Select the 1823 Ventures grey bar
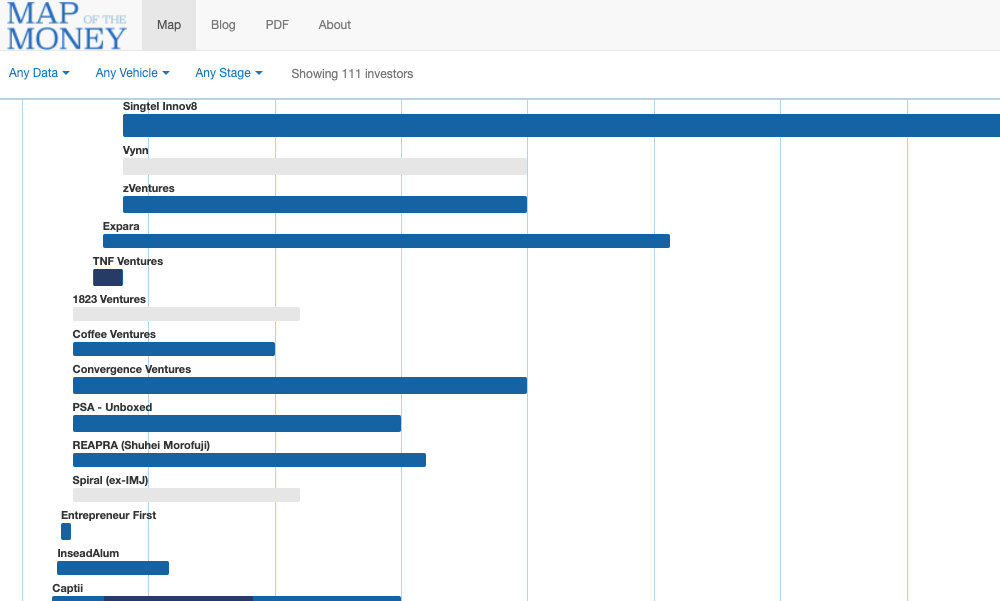 click(186, 314)
